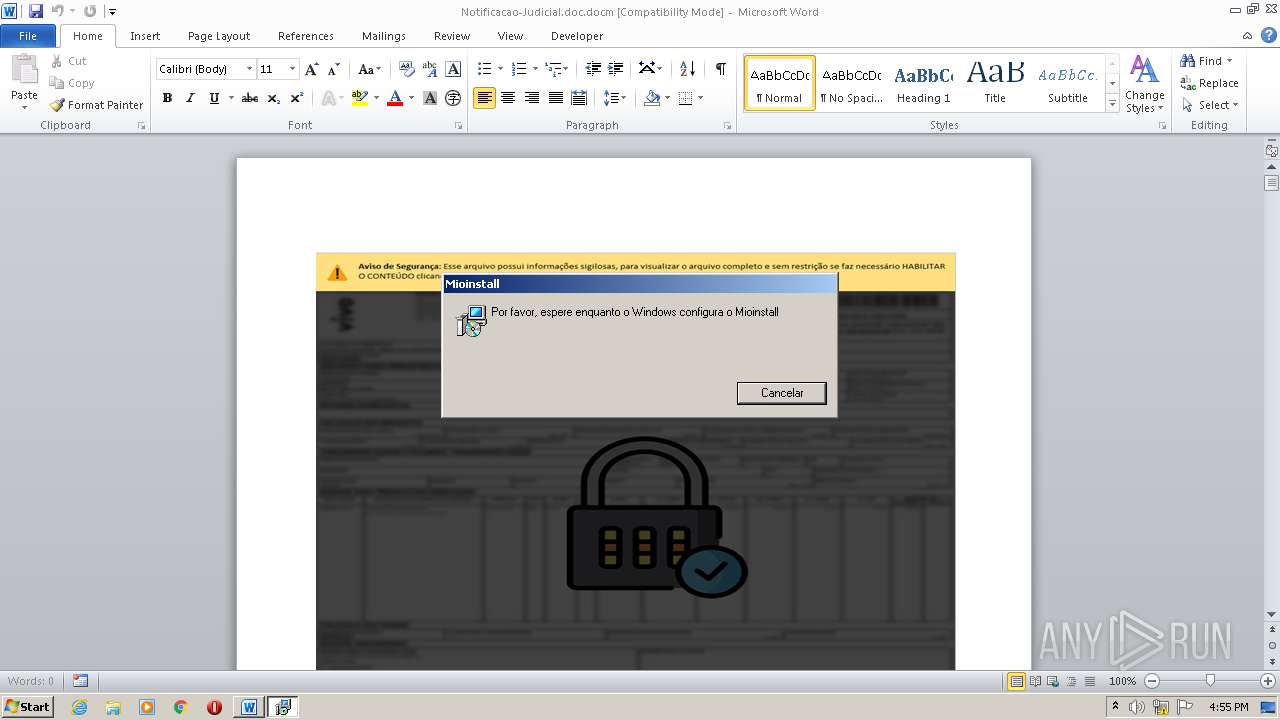Click the Bullets list icon
Image resolution: width=1280 pixels, height=720 pixels.
(x=484, y=69)
